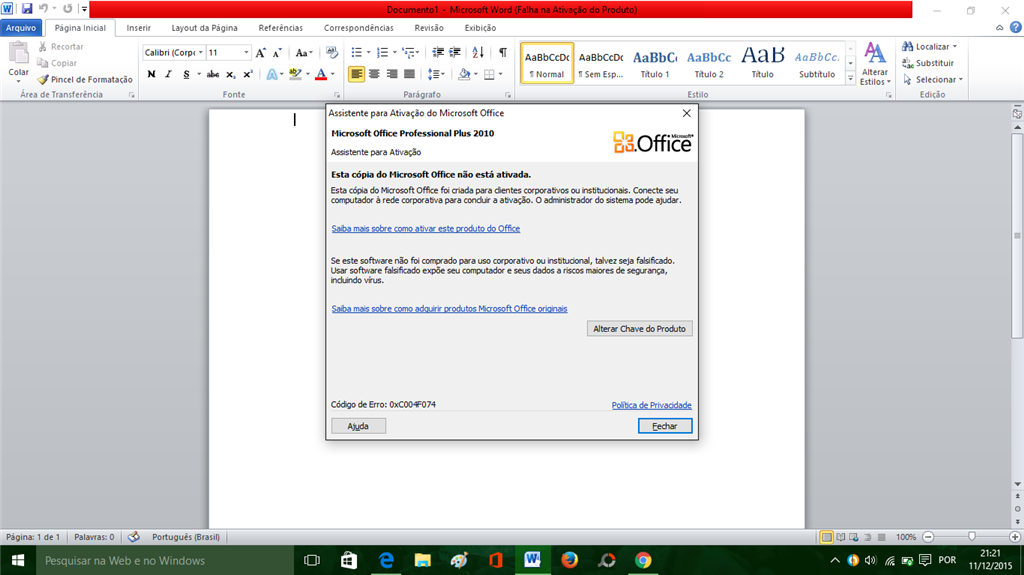Click the Substituir command
This screenshot has height=575, width=1024.
pos(928,63)
